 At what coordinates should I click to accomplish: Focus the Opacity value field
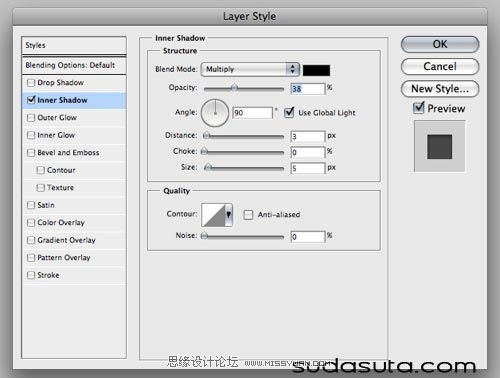pyautogui.click(x=308, y=89)
